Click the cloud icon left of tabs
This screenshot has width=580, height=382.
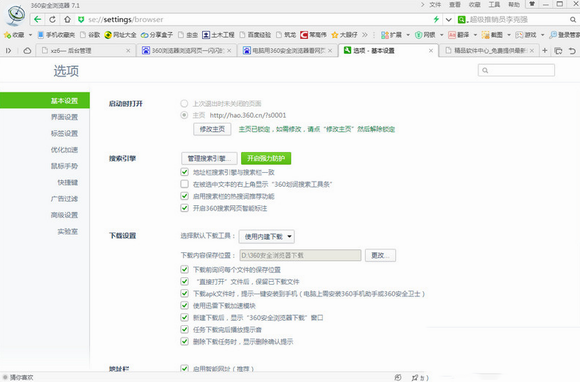[x=27, y=51]
